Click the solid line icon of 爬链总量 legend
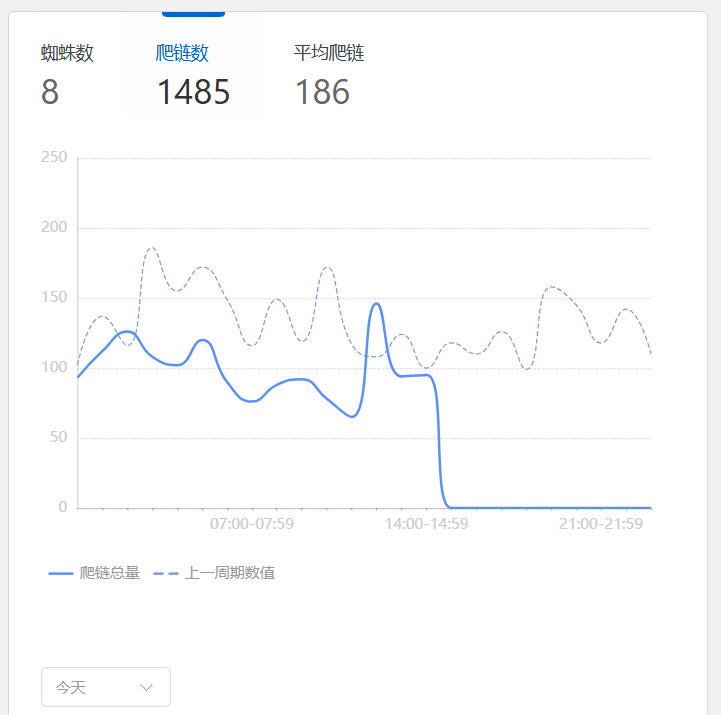The image size is (721, 715). pyautogui.click(x=61, y=573)
